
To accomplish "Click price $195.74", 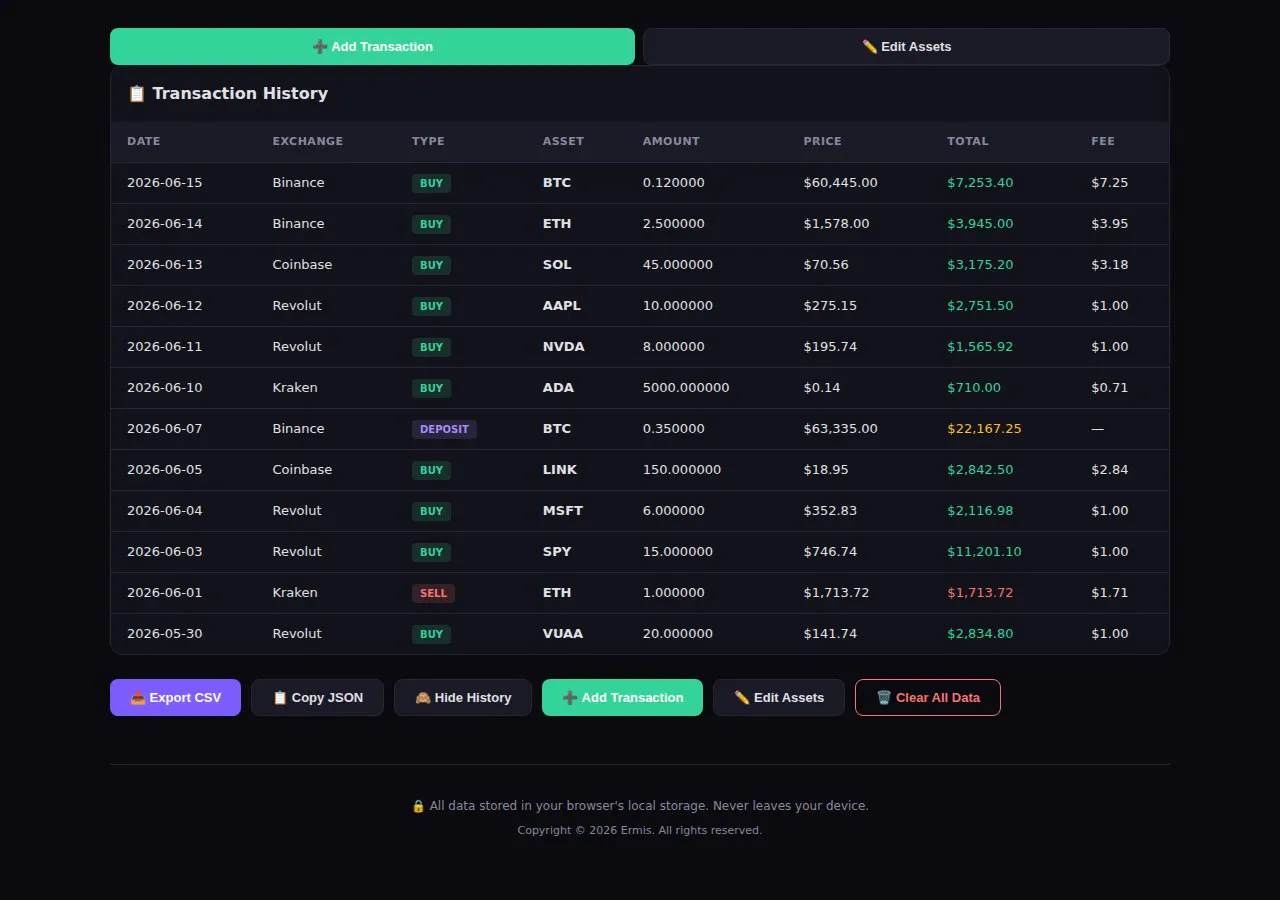I will (830, 347).
